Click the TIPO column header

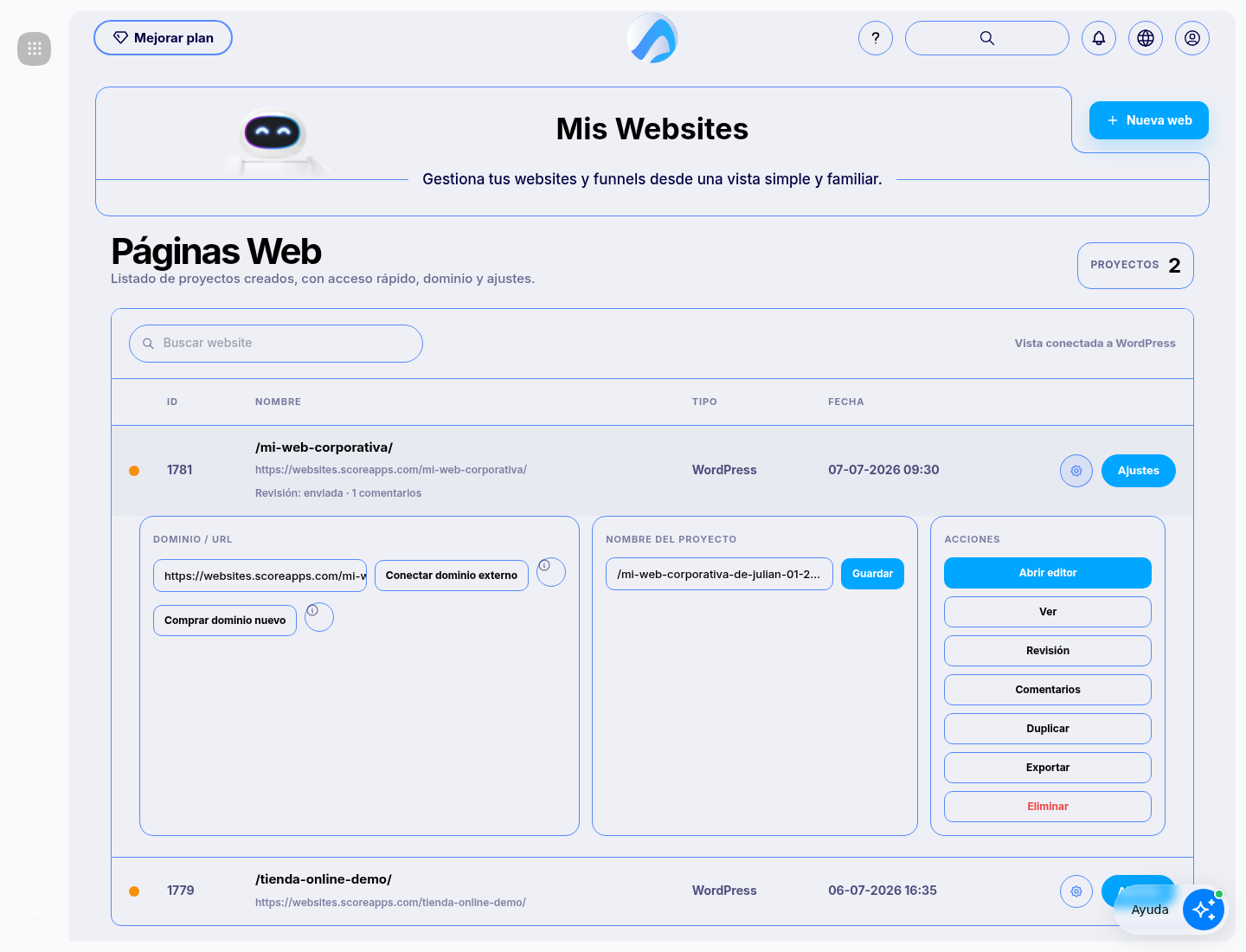point(704,402)
